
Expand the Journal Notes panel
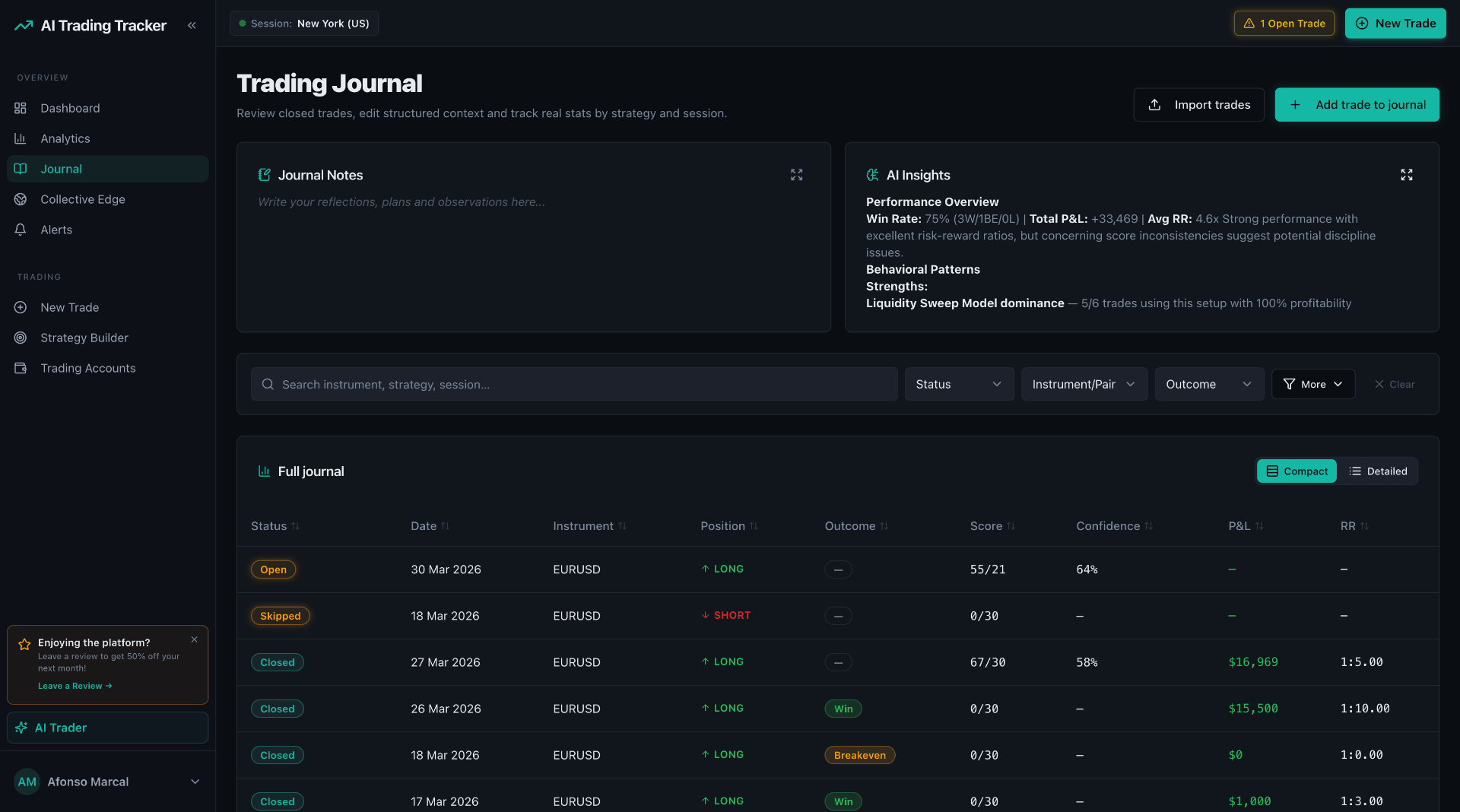tap(796, 175)
